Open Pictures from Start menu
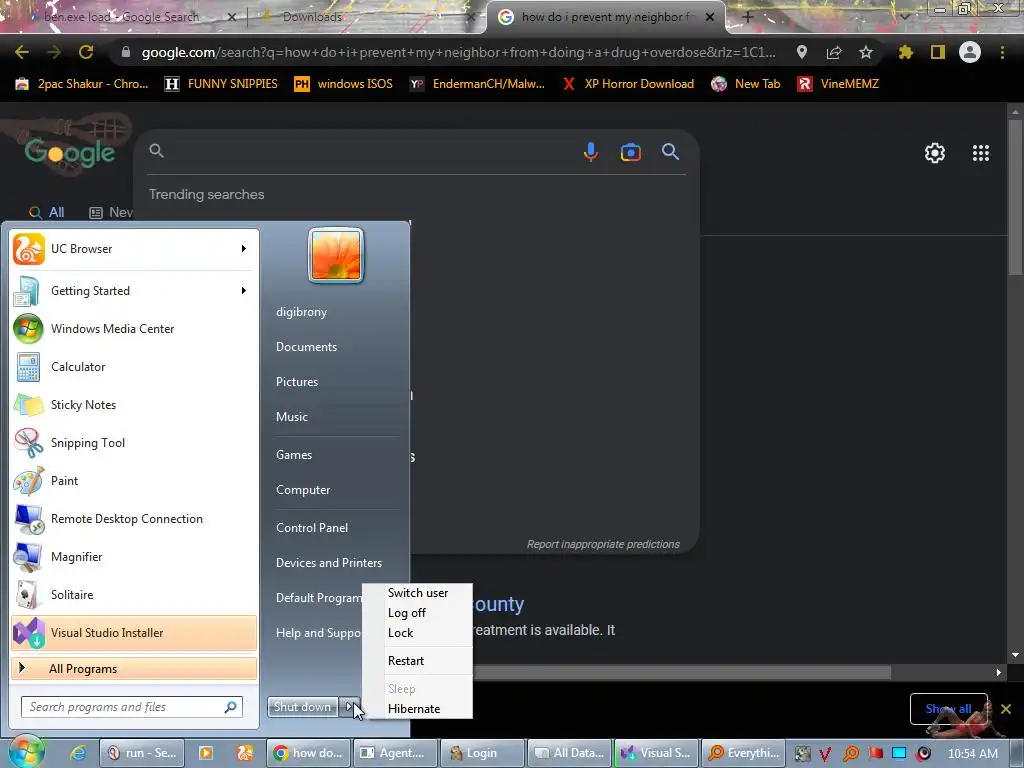 pyautogui.click(x=296, y=382)
